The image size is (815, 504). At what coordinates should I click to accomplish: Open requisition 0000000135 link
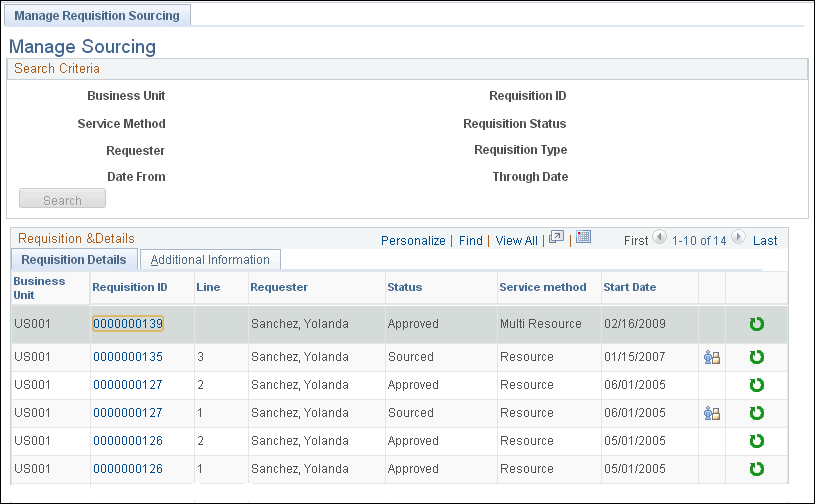coord(128,357)
